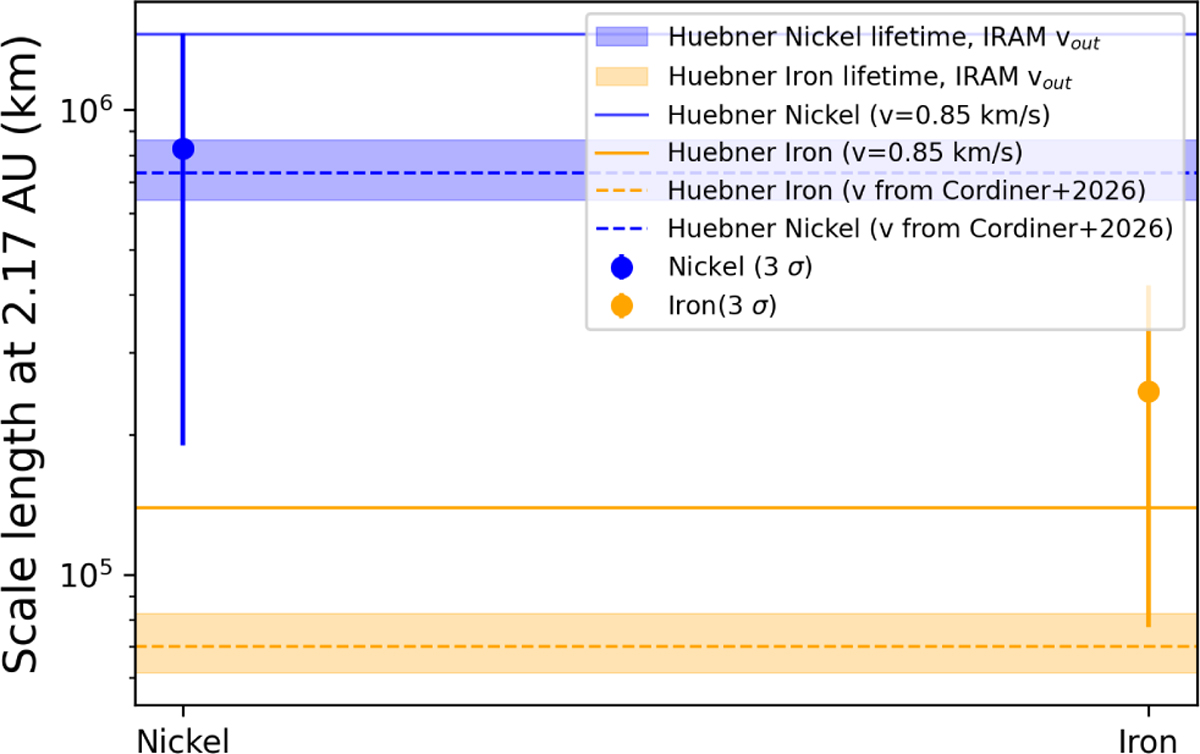Select the orange Iron lifetime legend swatch
1200x754 pixels.
[622, 76]
